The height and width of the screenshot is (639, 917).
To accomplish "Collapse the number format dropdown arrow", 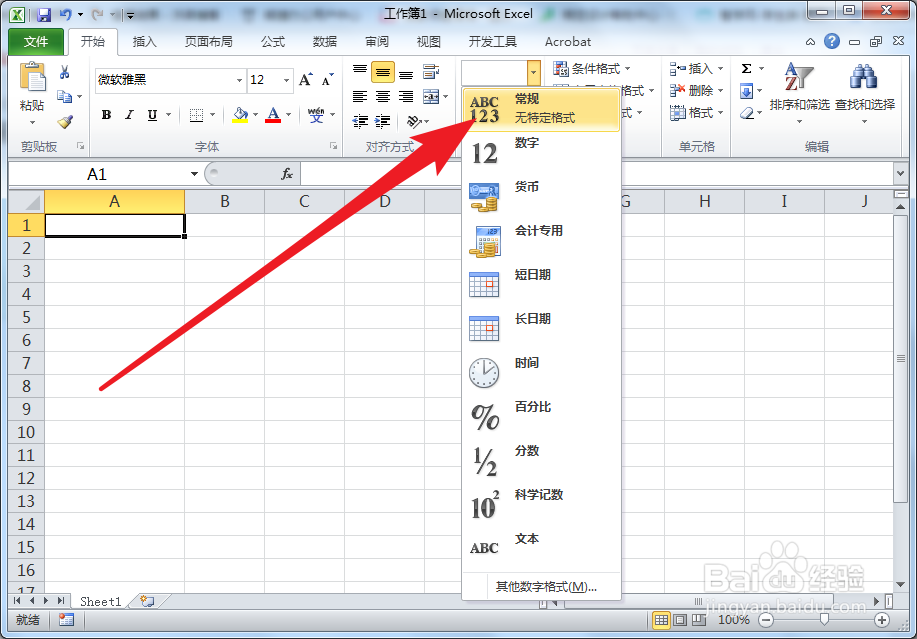I will pos(533,73).
